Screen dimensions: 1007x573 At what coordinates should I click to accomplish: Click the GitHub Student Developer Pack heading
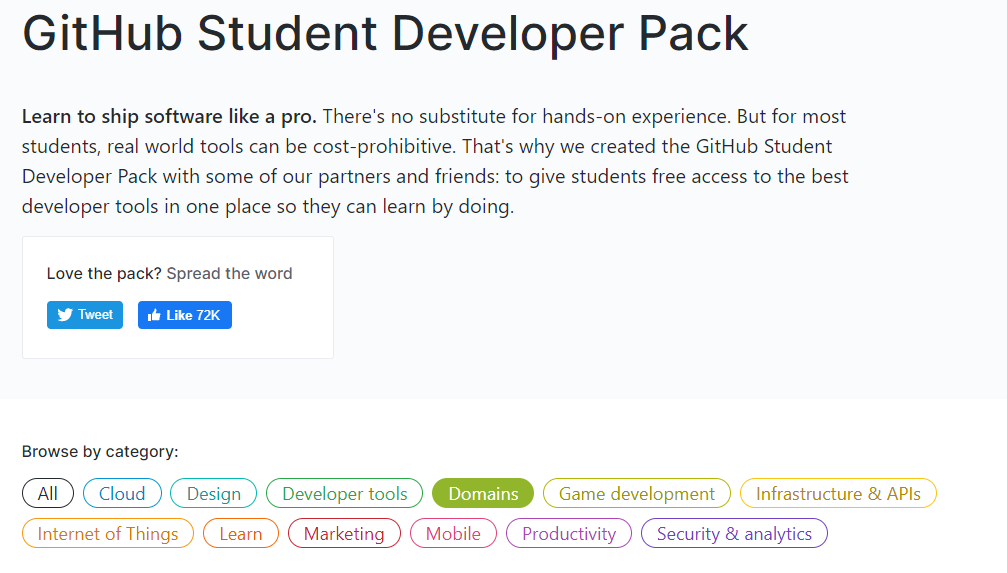point(385,34)
